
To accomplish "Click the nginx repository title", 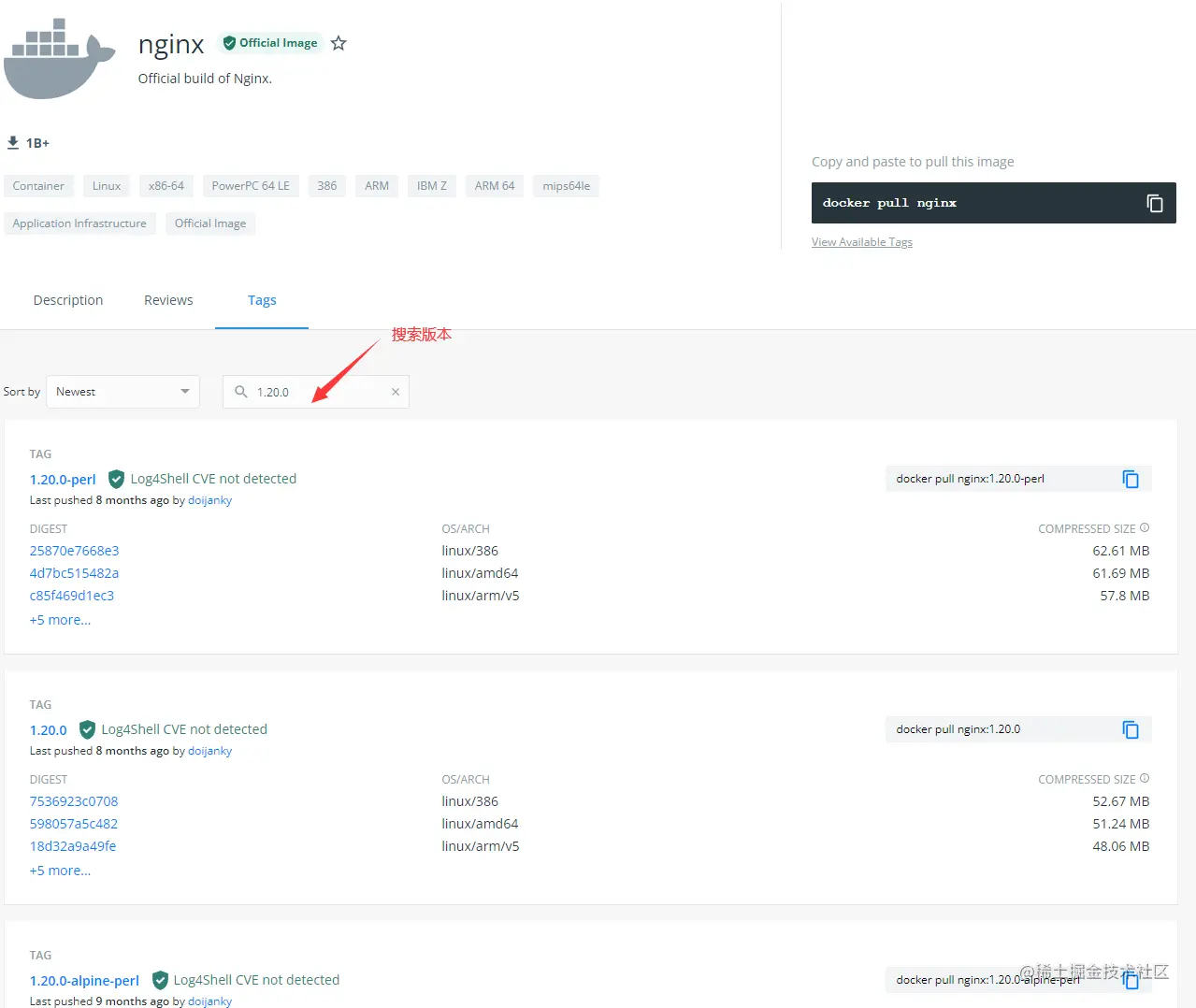I will pos(171,44).
